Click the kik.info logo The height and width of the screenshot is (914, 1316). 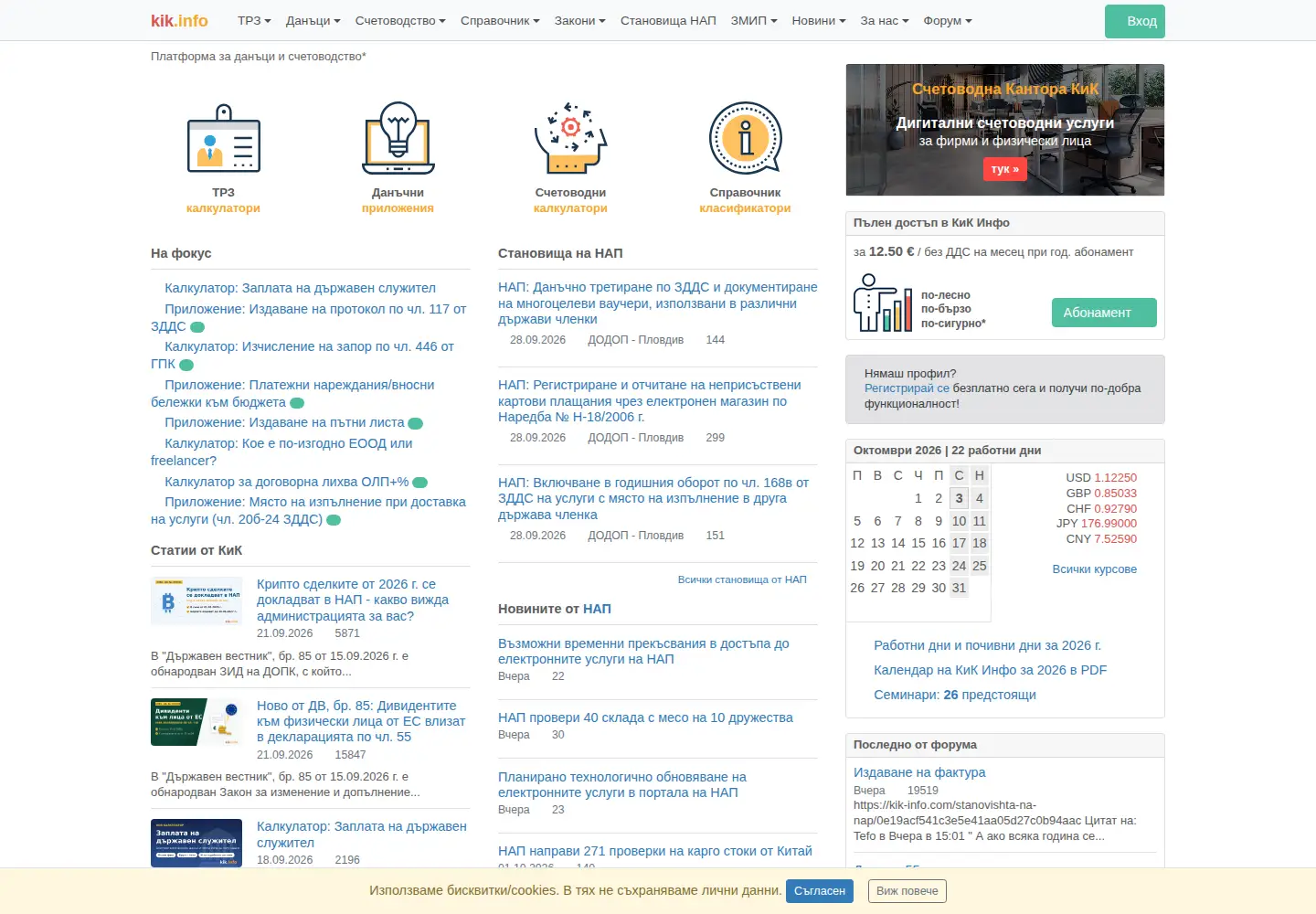pos(179,20)
